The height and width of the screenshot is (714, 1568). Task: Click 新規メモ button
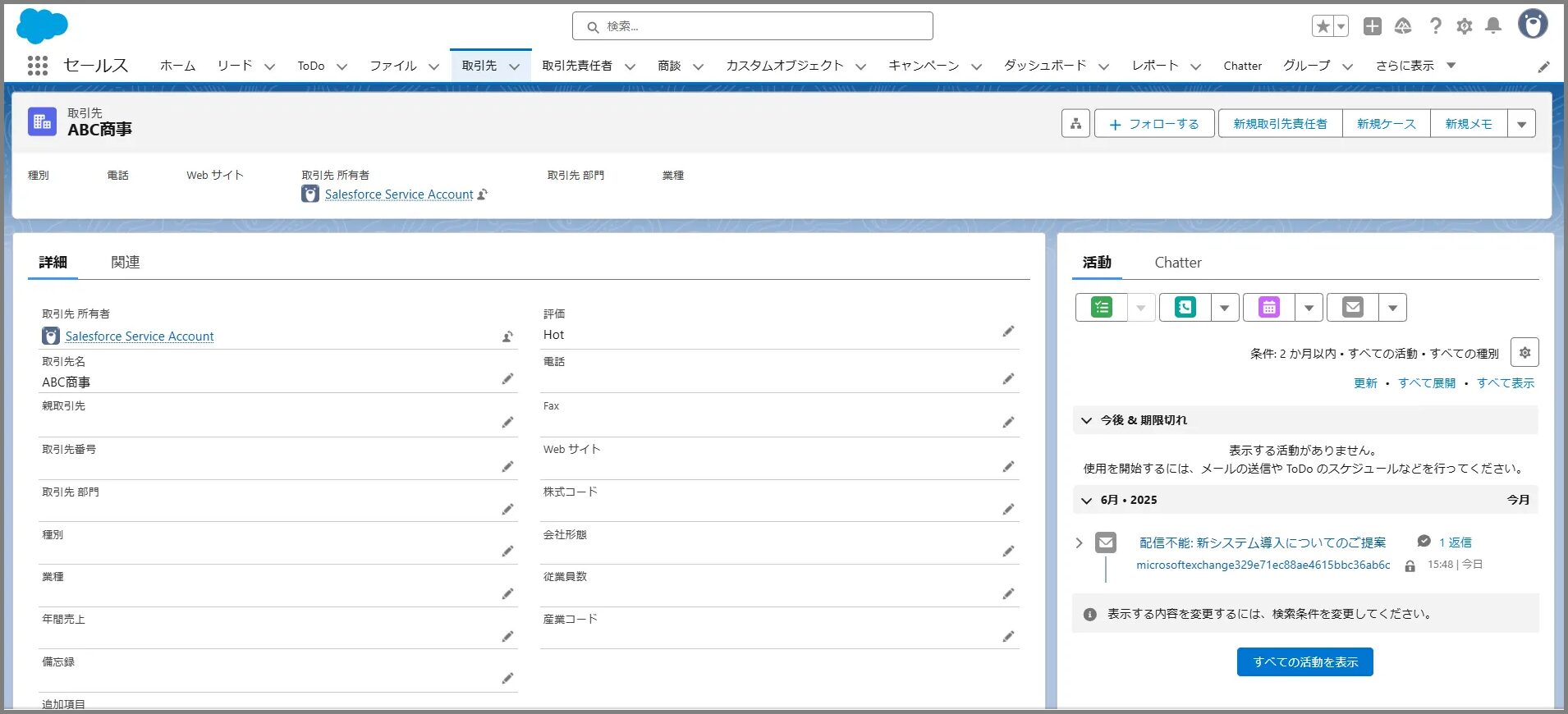coord(1469,124)
